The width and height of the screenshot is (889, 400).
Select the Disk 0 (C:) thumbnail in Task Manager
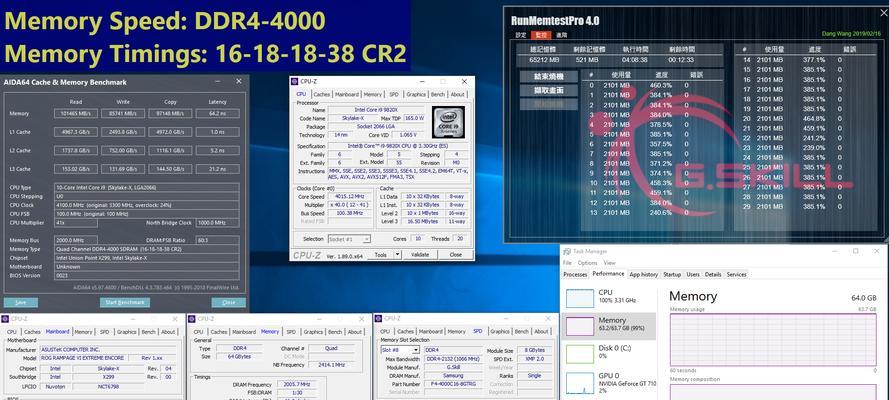579,354
